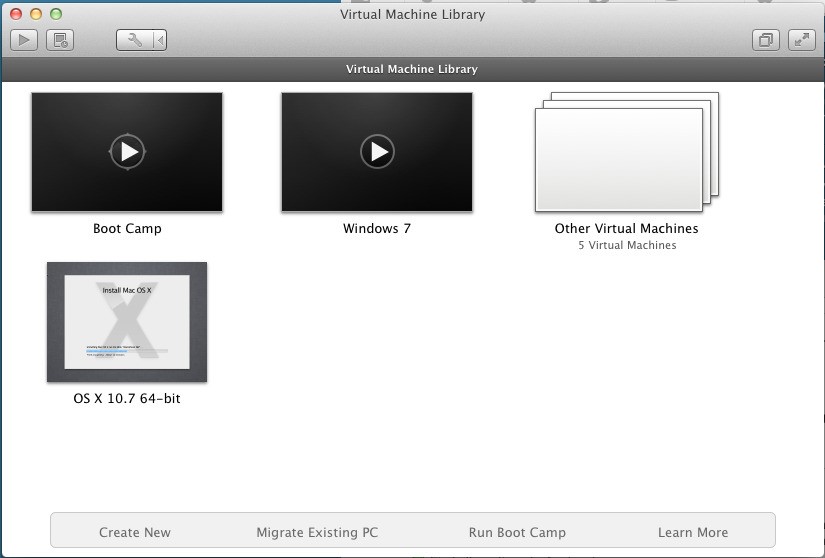The height and width of the screenshot is (558, 825).
Task: Click the collapse arrow beside the wrench
Action: (x=160, y=40)
